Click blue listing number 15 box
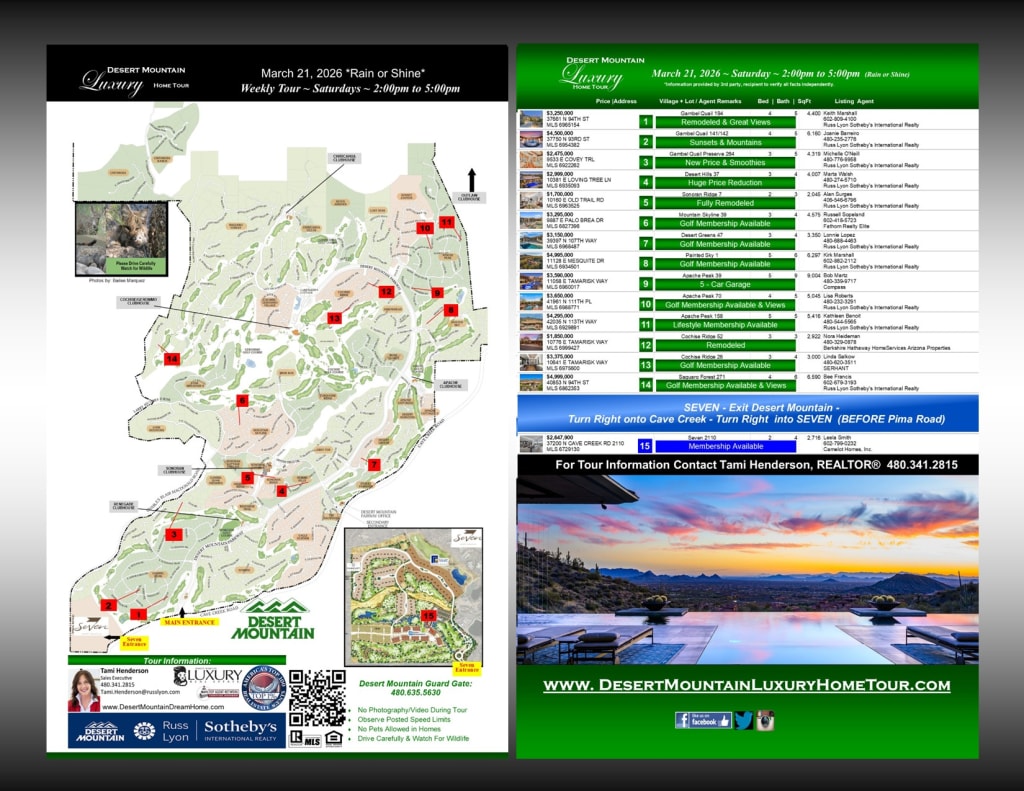This screenshot has width=1024, height=791. pos(645,446)
